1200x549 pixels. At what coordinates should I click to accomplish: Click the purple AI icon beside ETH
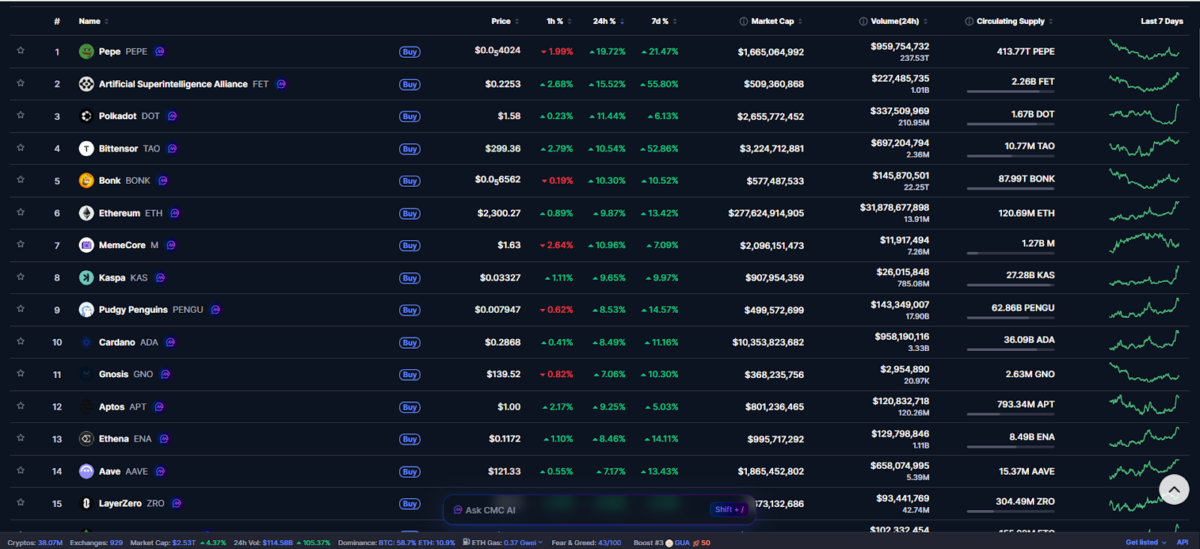coord(174,213)
